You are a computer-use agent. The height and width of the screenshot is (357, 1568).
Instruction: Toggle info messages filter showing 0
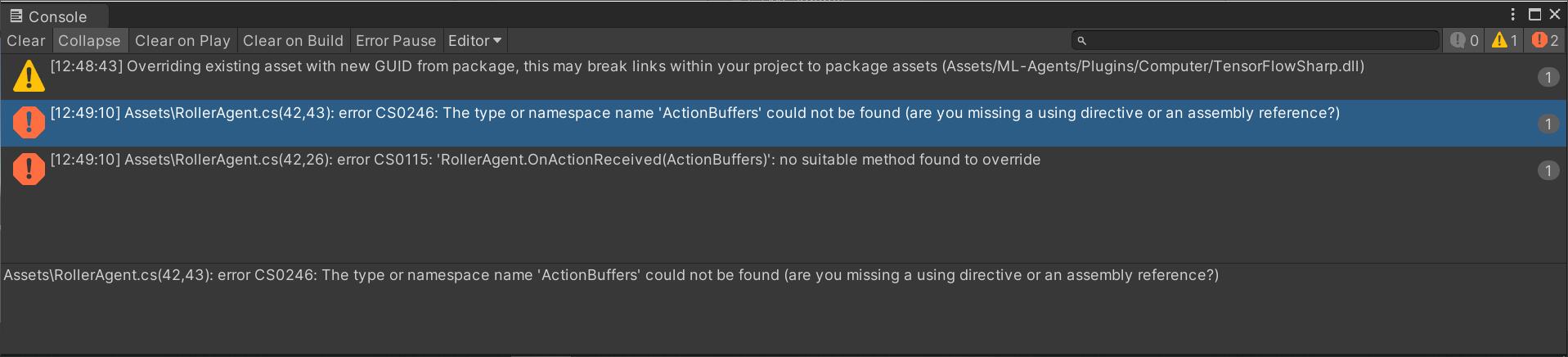1464,40
